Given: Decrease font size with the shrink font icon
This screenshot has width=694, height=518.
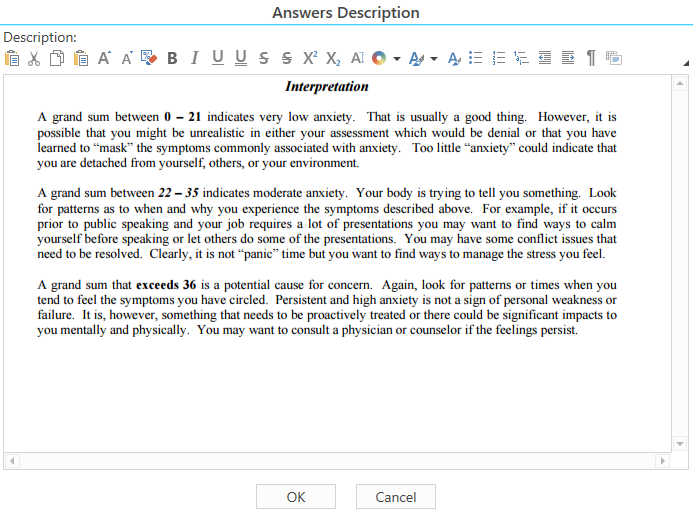Looking at the screenshot, I should [x=127, y=58].
